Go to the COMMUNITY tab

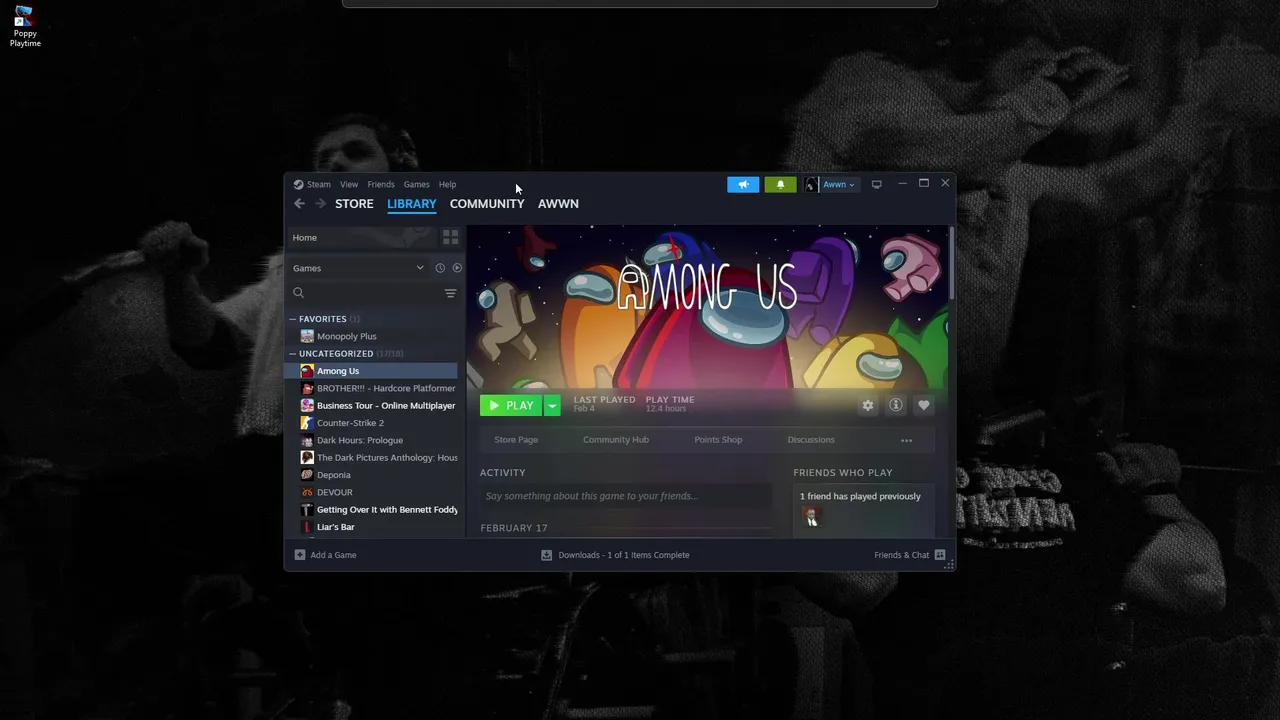487,204
